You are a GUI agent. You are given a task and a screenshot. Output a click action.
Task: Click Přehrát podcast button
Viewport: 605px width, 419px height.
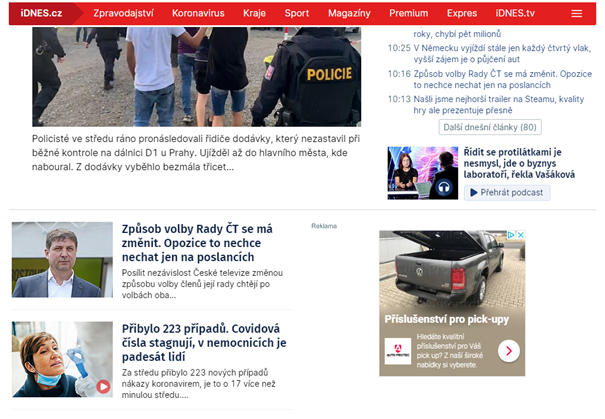coord(507,193)
